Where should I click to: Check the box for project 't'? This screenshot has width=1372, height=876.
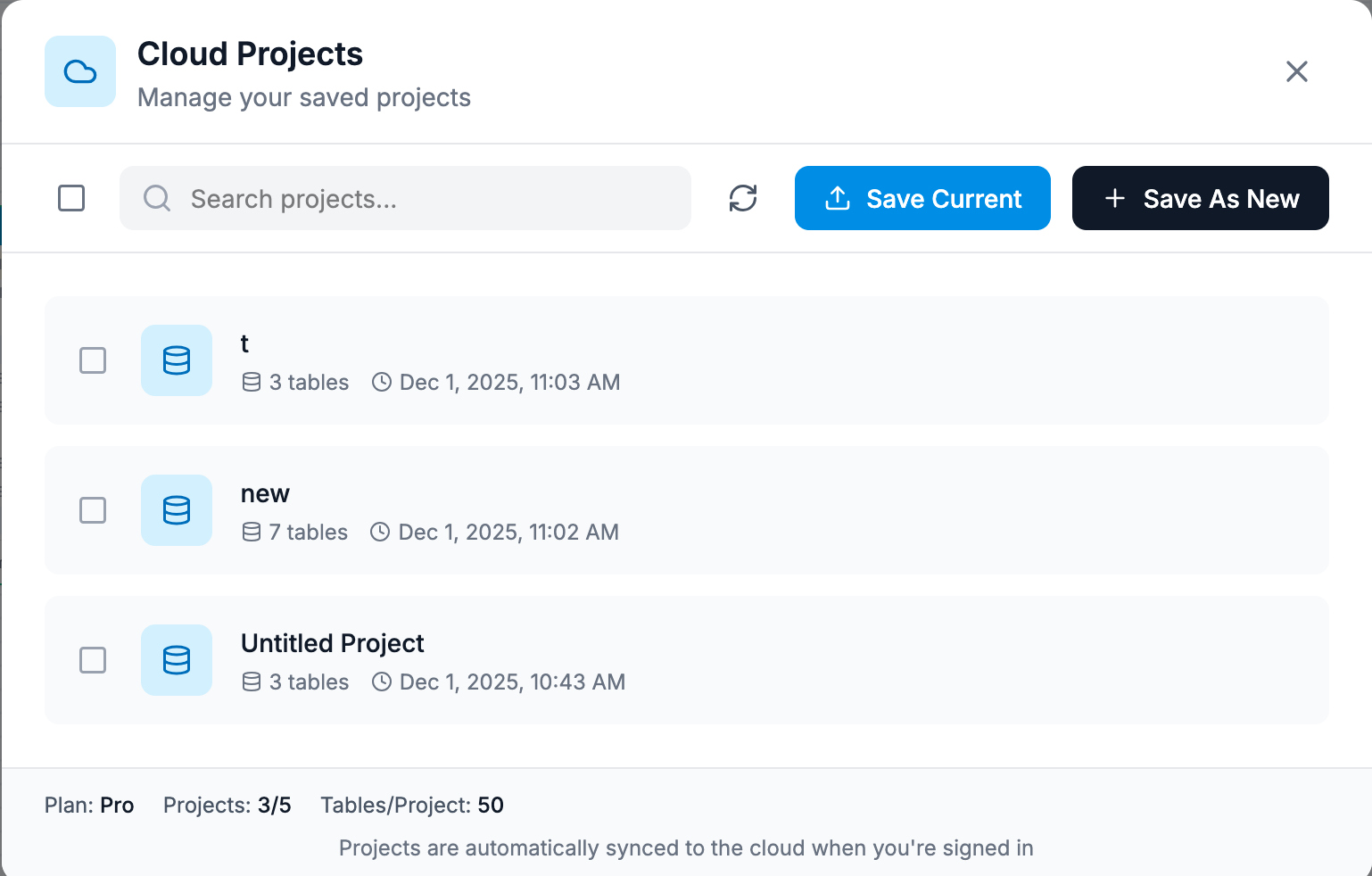(93, 360)
